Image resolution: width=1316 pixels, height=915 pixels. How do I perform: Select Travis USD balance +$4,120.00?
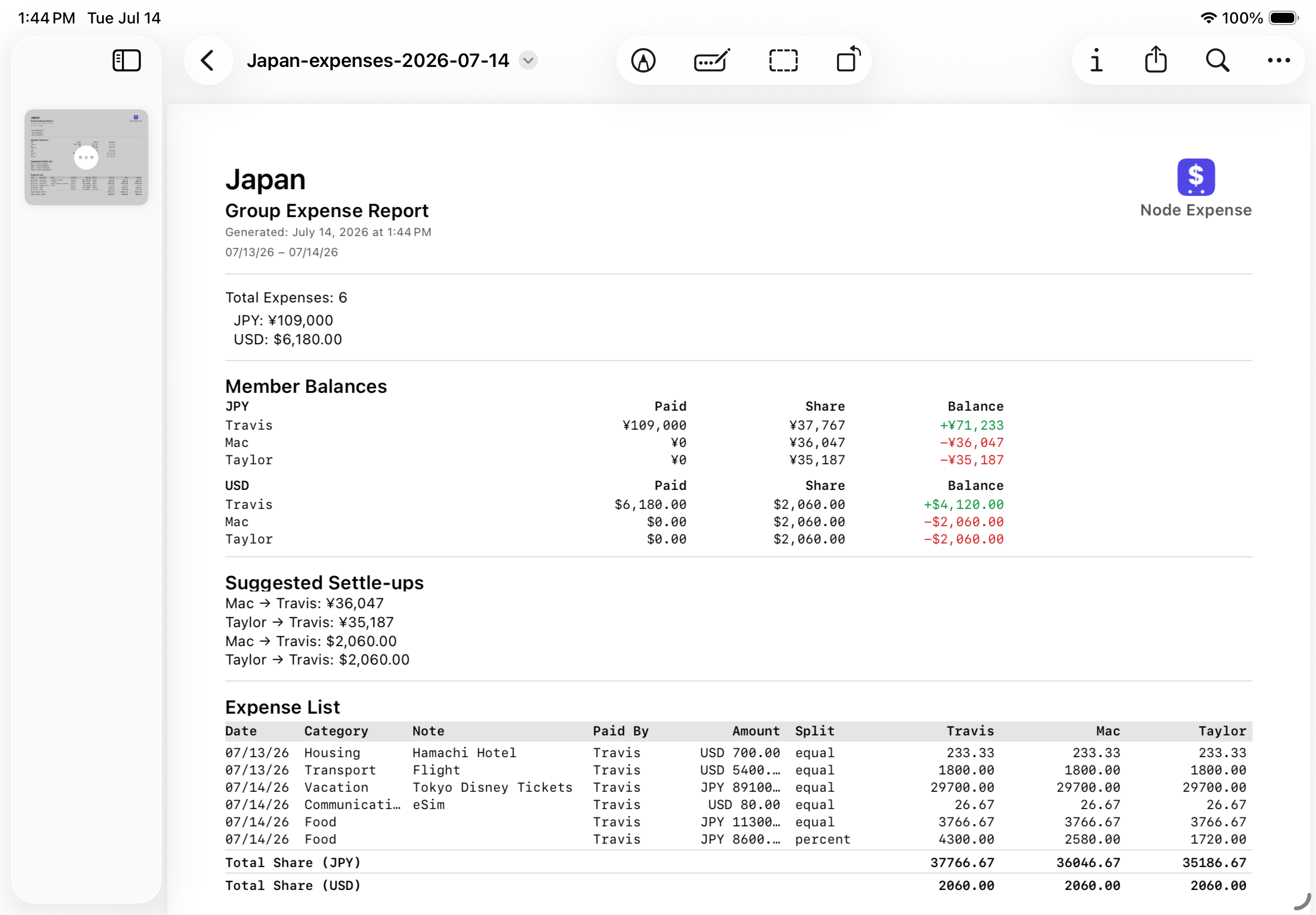[963, 504]
